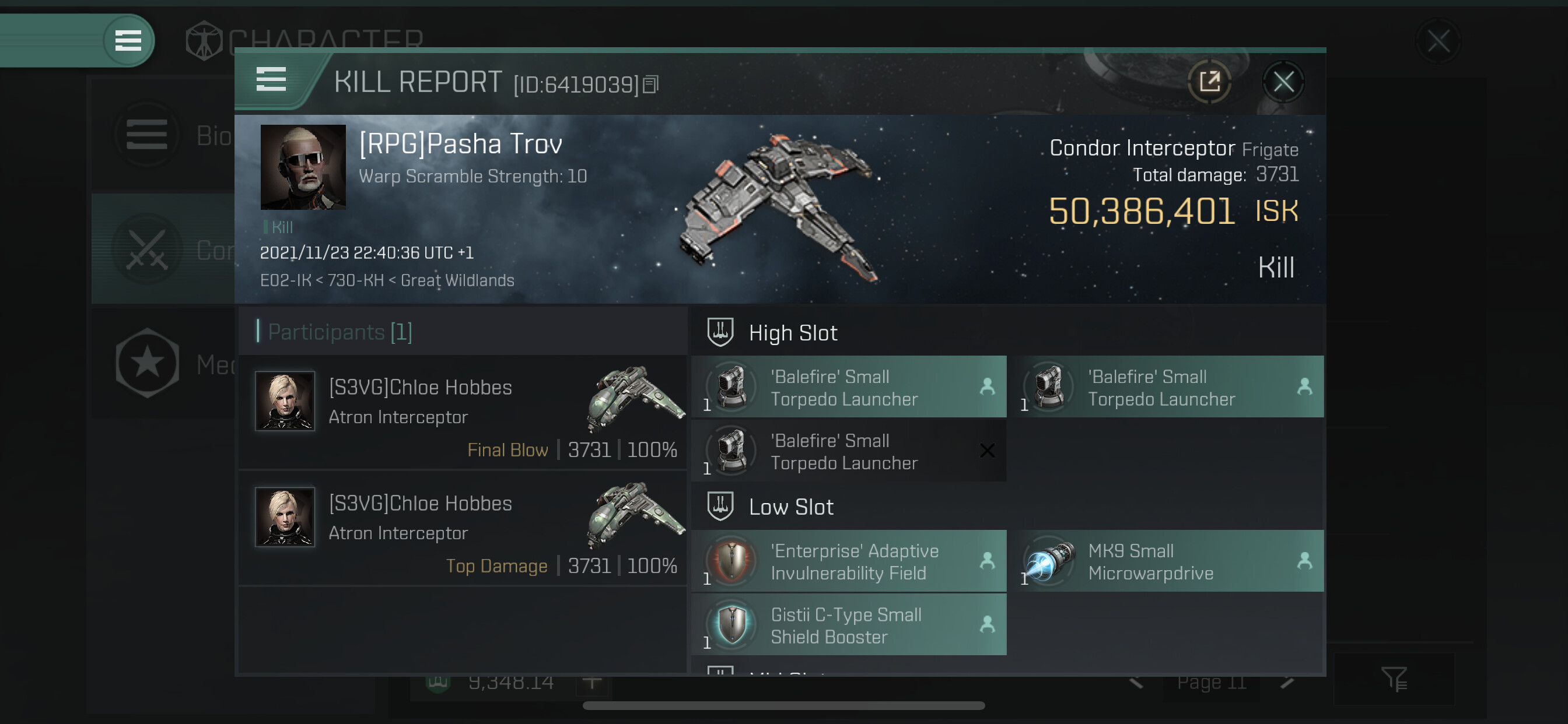
Task: Copy the kill report ID
Action: pos(650,84)
